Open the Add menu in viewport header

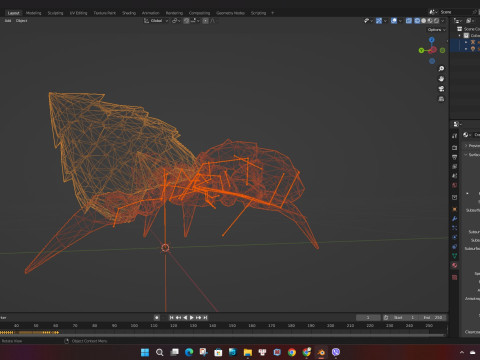pyautogui.click(x=8, y=21)
